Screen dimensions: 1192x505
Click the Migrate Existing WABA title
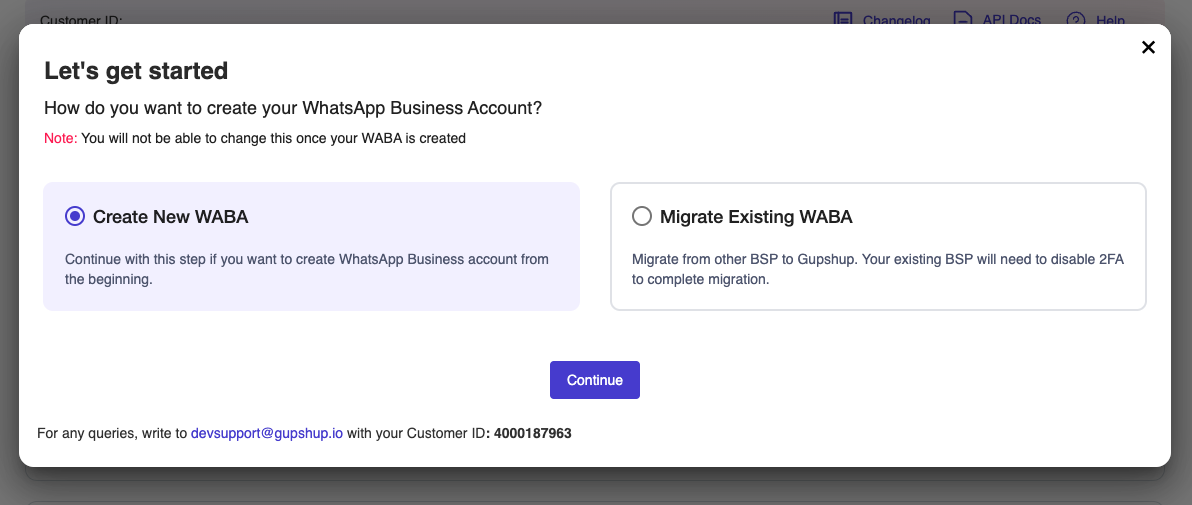tap(756, 217)
